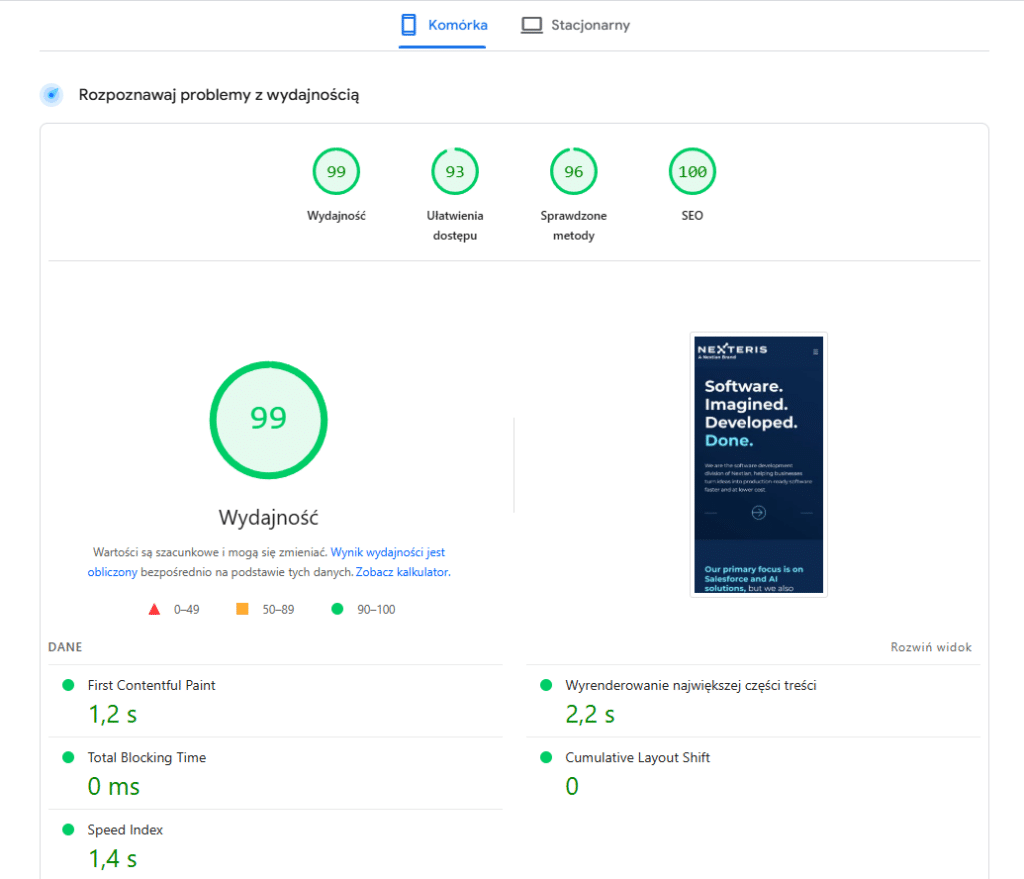Click the mobile phone icon next to Komórka
1024x879 pixels.
(407, 24)
